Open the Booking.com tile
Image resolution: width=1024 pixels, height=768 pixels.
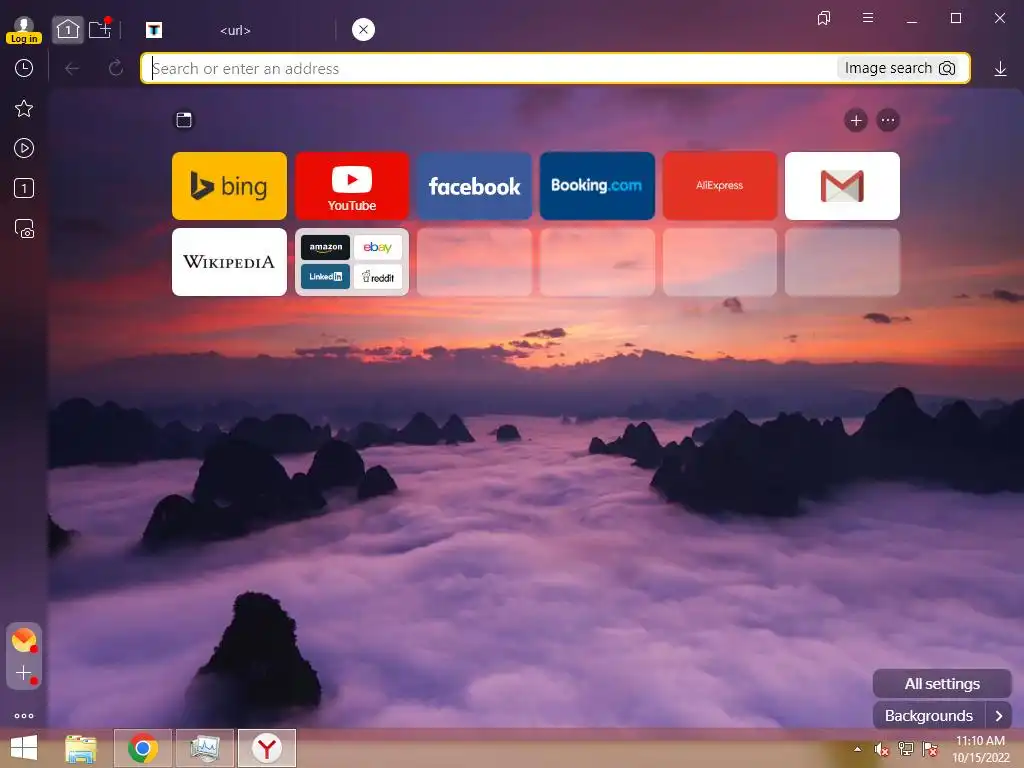point(597,186)
